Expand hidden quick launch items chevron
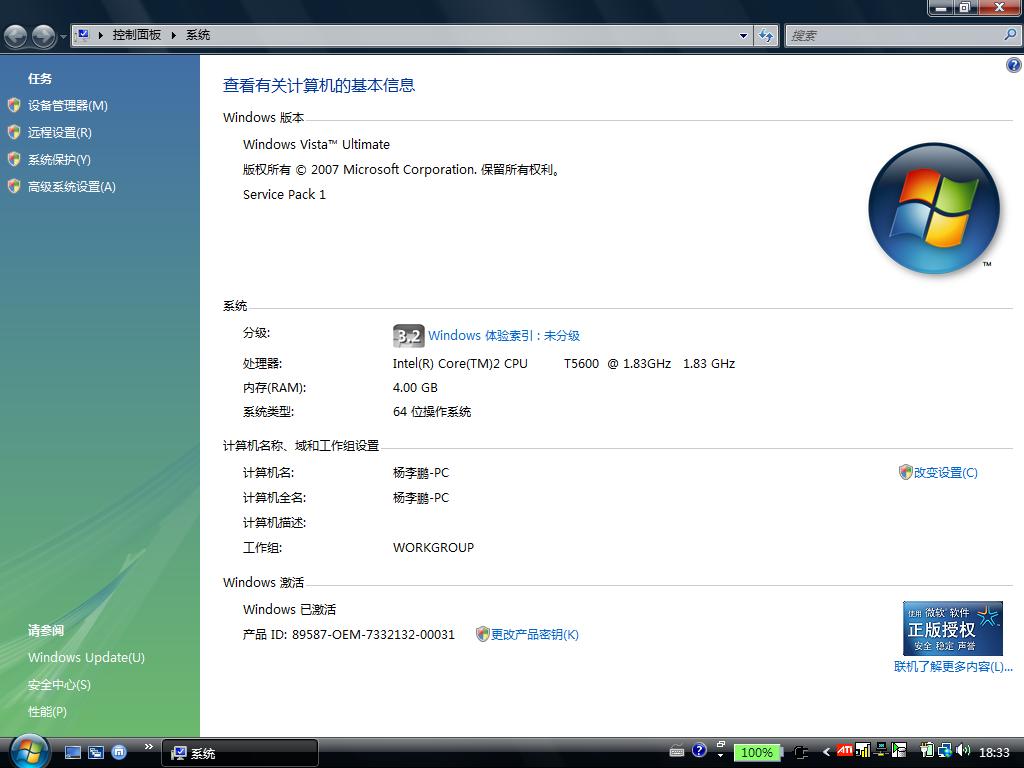The image size is (1024, 768). [x=149, y=746]
